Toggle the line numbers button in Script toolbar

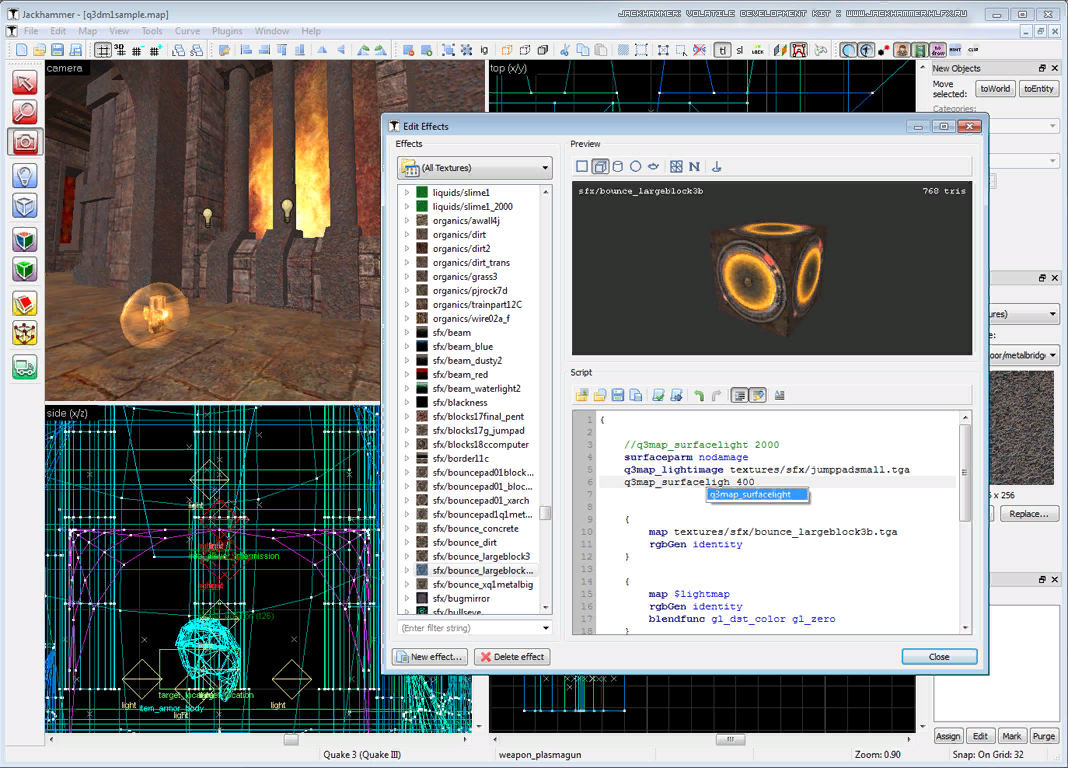coord(739,395)
